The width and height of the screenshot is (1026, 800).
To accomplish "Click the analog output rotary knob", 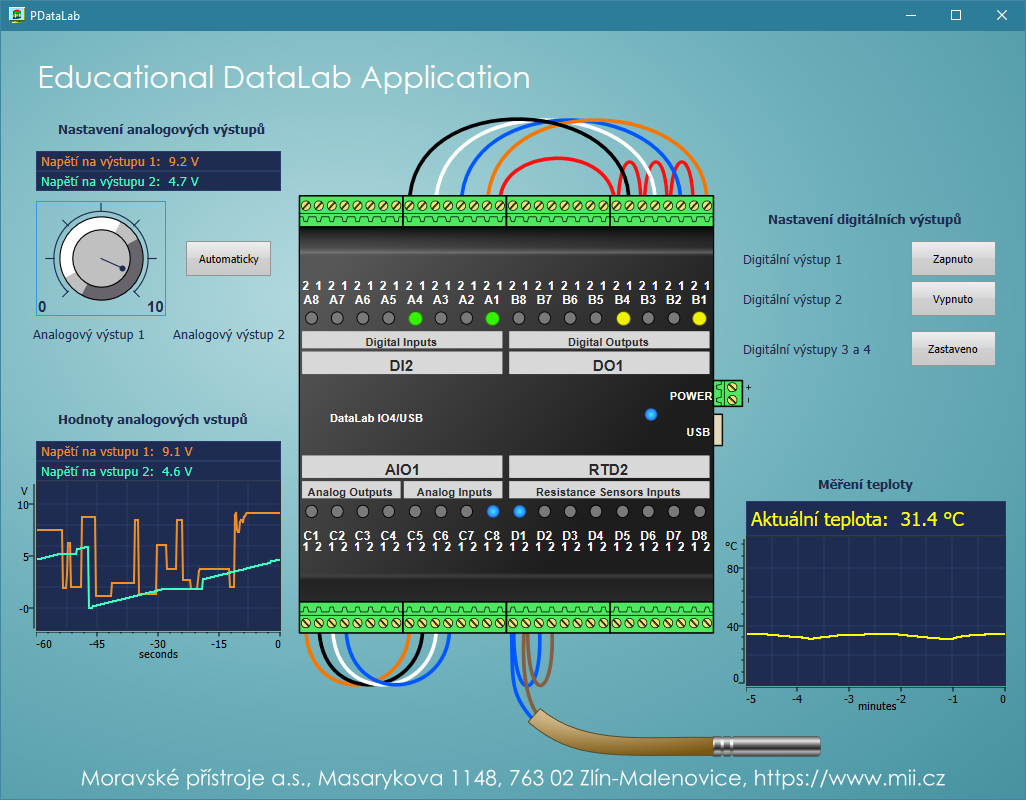I will tap(100, 258).
